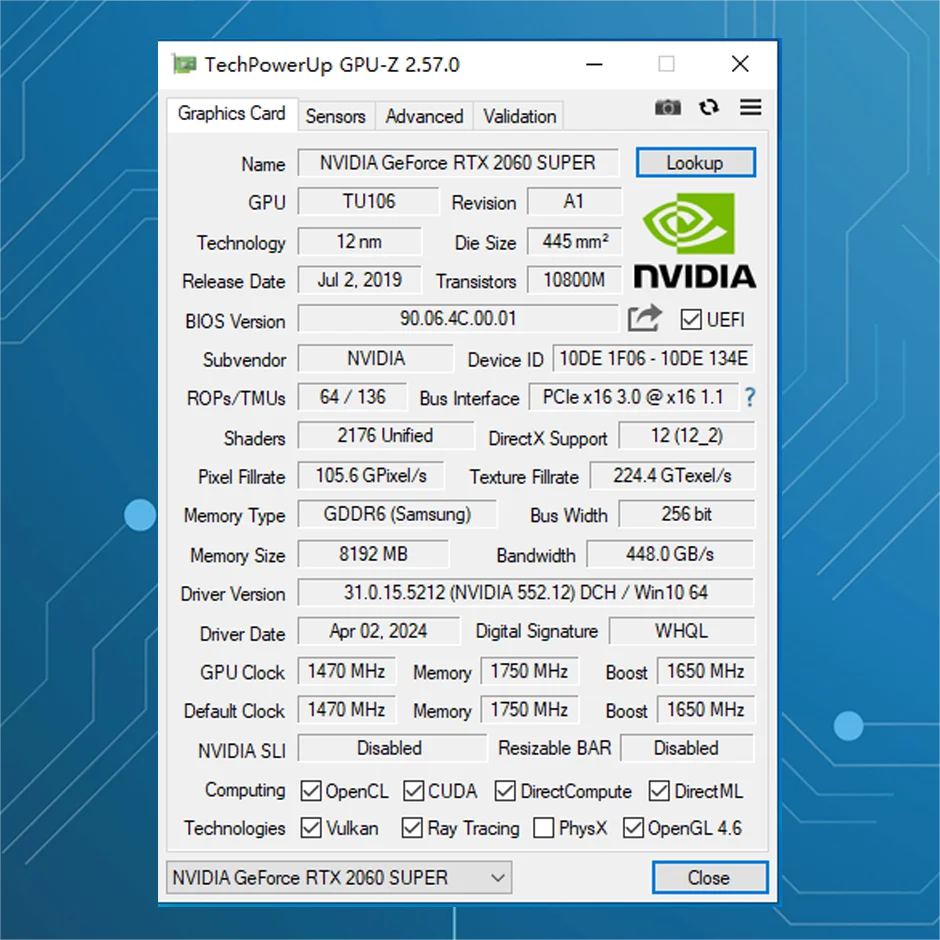Click the Memory Size field 8192 MB
Screen dimensions: 940x940
[373, 554]
